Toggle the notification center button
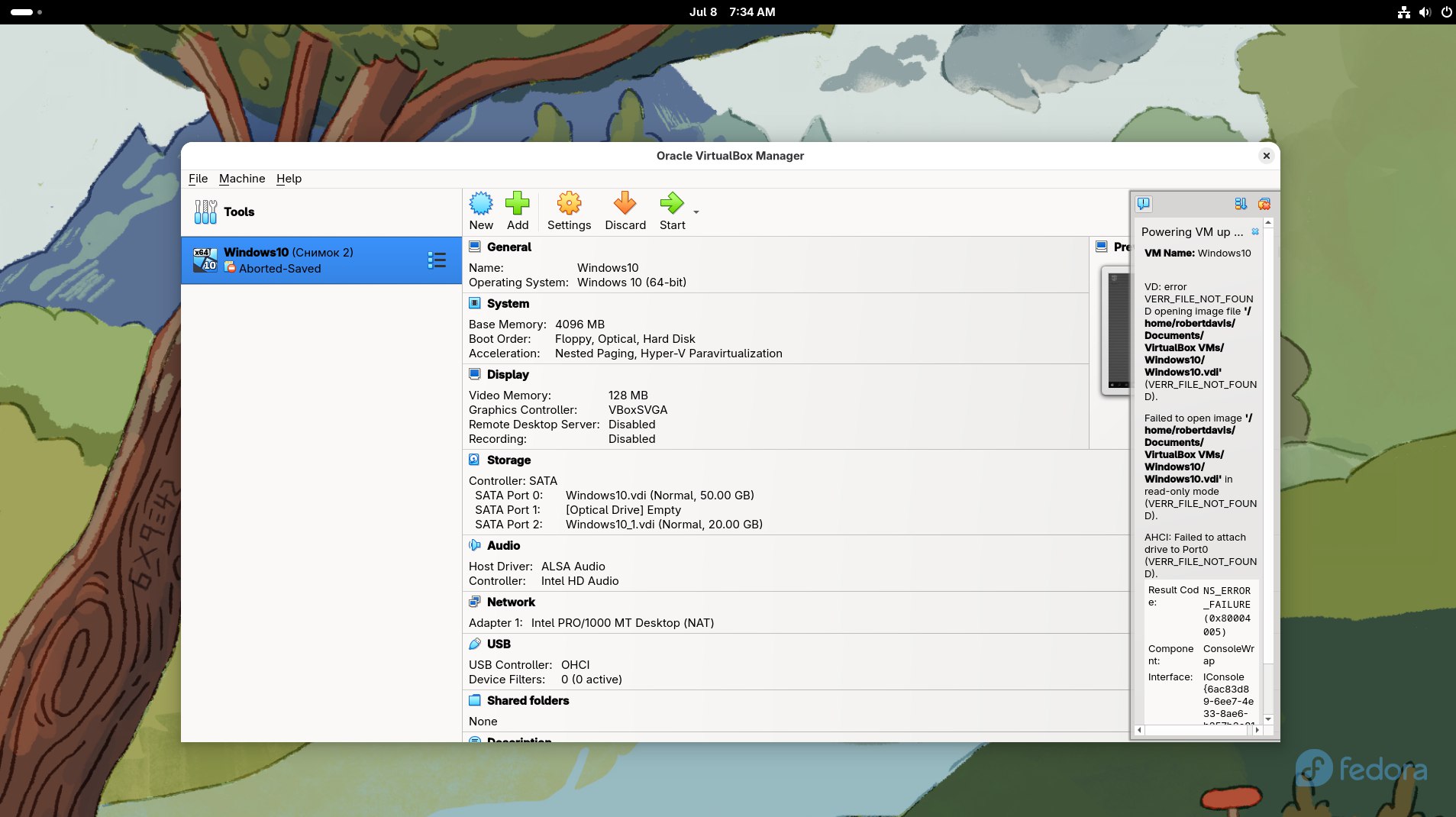The width and height of the screenshot is (1456, 817). coord(1143,203)
